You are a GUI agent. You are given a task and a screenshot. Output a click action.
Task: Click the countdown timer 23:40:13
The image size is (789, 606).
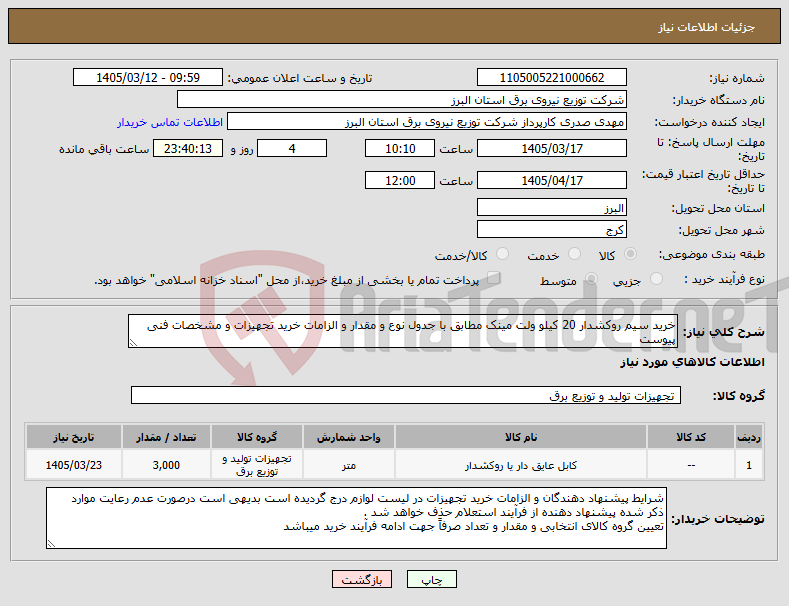tap(188, 148)
